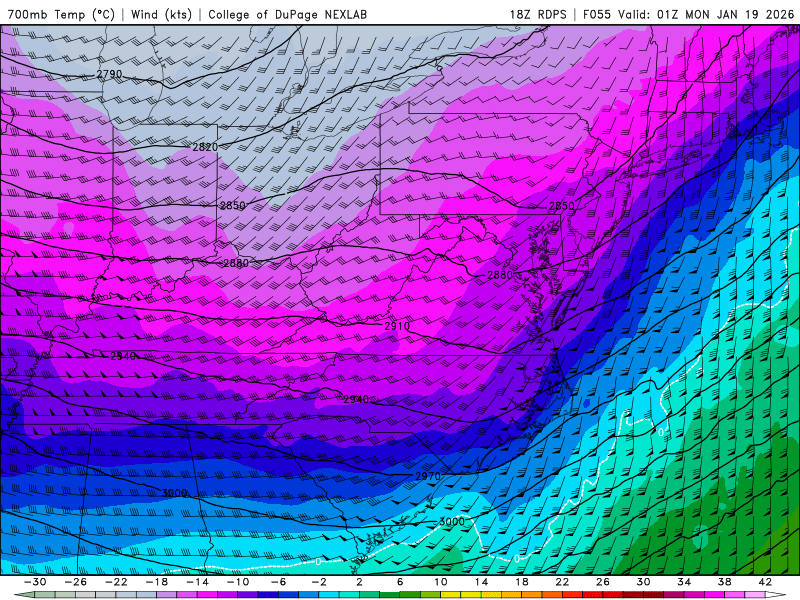Screen dimensions: 800x600
Task: Select the 38 color scale label
Action: click(724, 582)
